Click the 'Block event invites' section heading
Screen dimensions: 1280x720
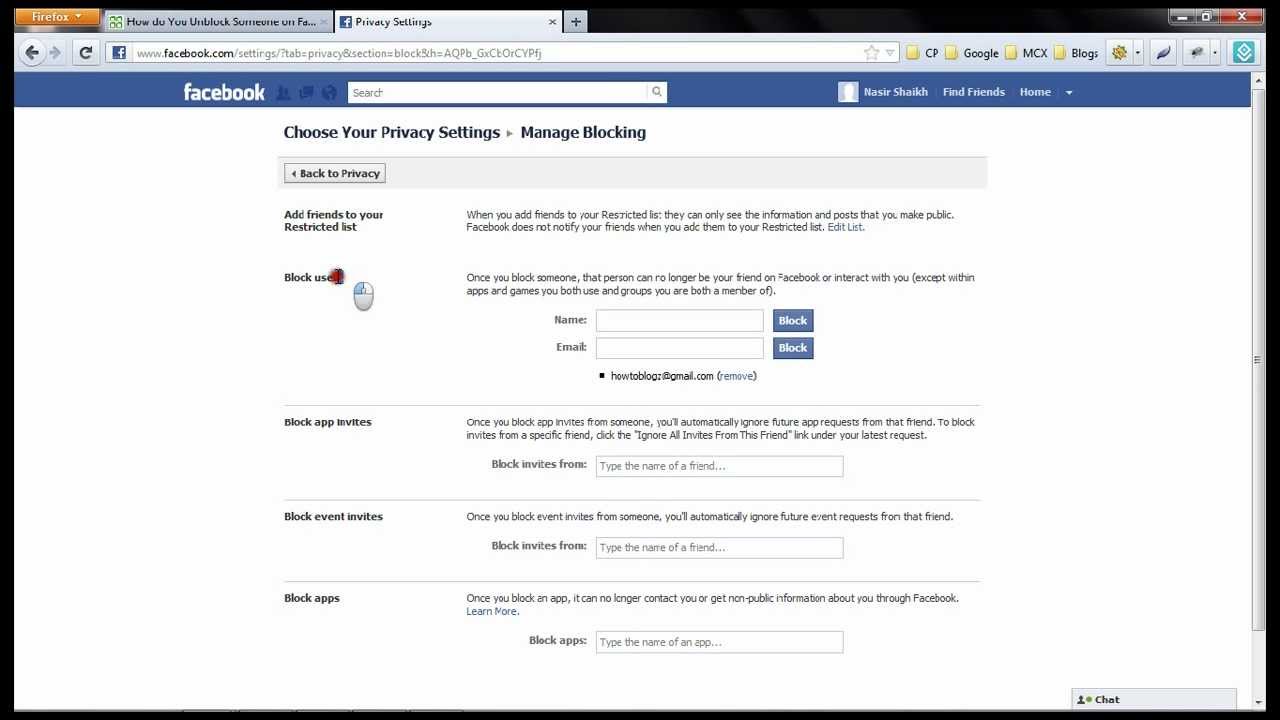pyautogui.click(x=333, y=517)
